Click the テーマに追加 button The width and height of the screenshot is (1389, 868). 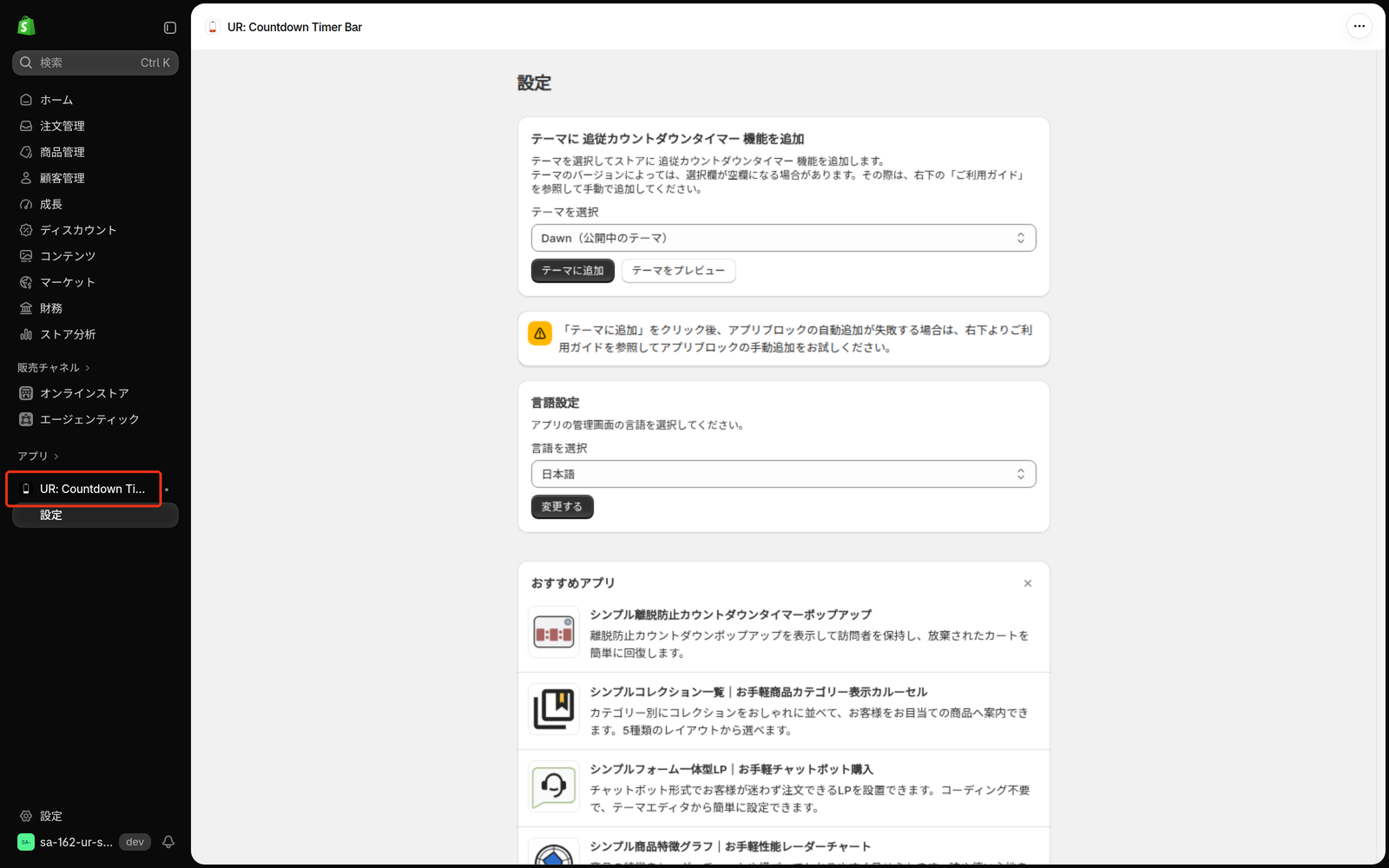[573, 271]
